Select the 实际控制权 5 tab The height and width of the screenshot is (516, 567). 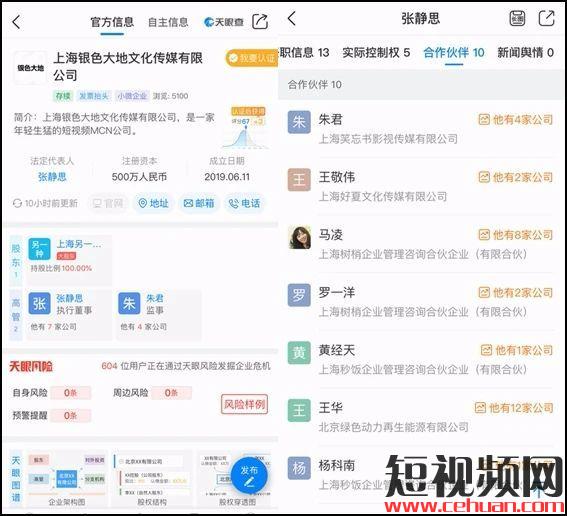tap(376, 53)
